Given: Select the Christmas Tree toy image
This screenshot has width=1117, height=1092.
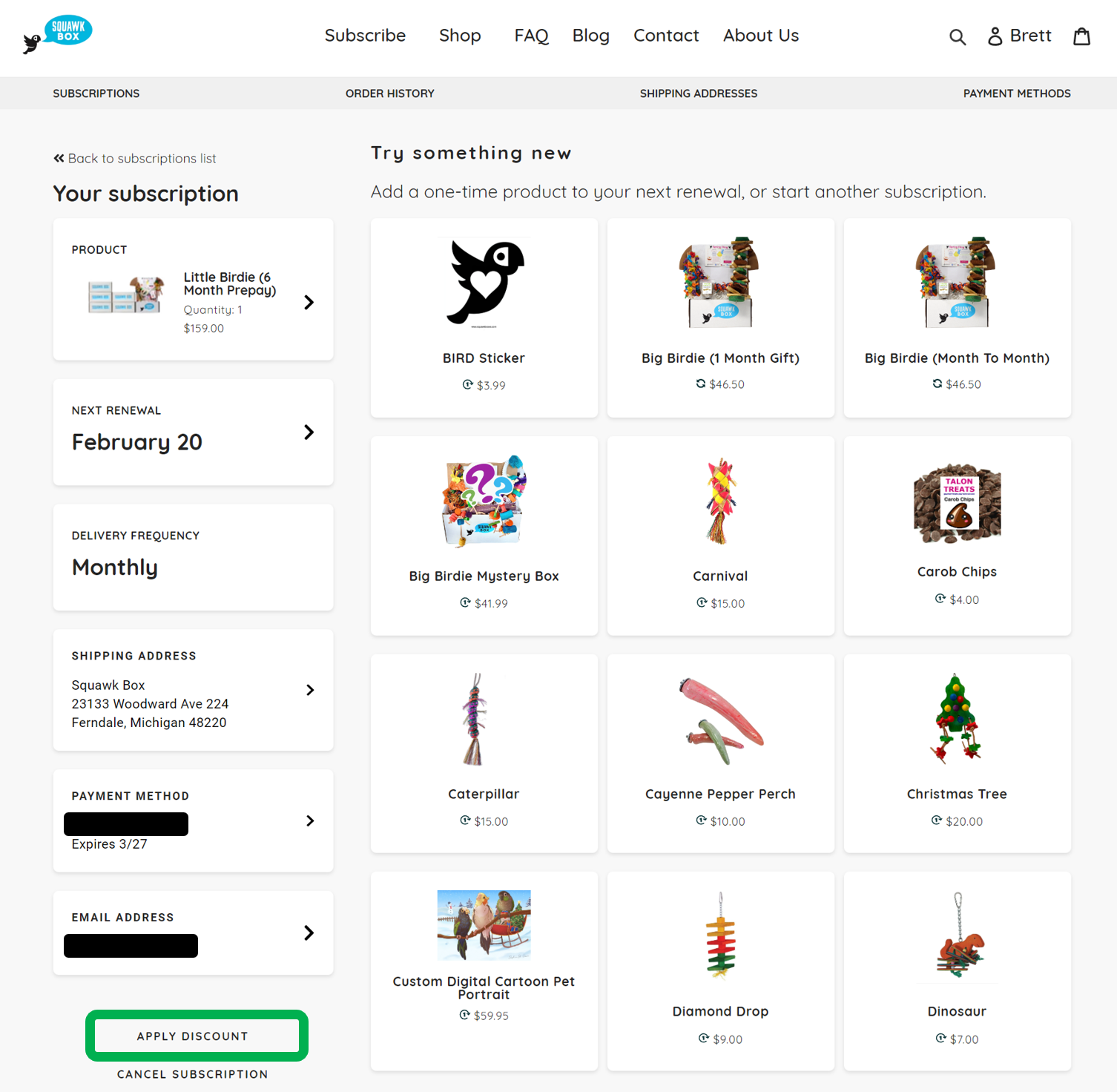Looking at the screenshot, I should pos(957,719).
